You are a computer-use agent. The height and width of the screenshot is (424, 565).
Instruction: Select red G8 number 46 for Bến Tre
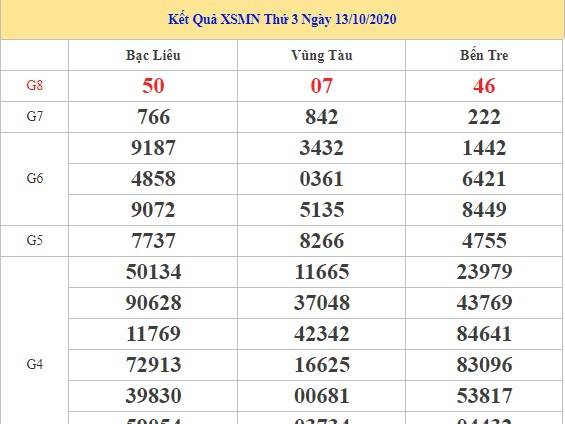point(484,86)
